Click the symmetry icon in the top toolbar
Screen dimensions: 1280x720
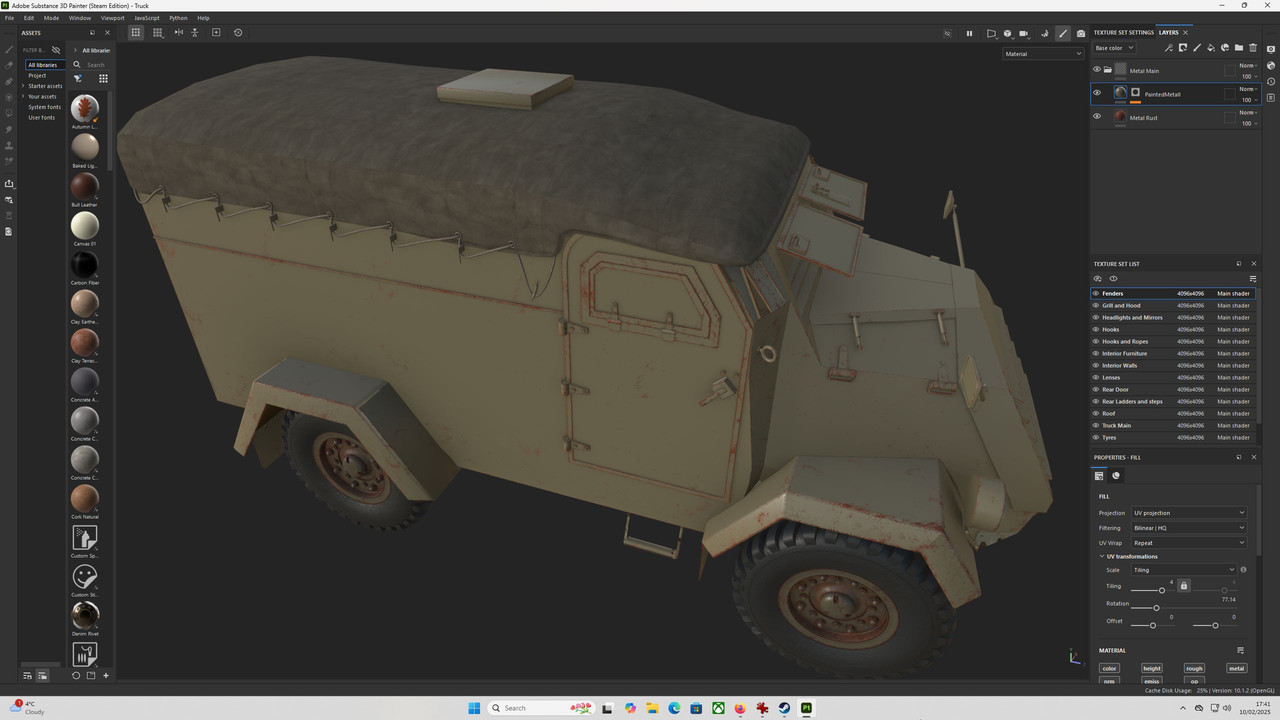[179, 33]
